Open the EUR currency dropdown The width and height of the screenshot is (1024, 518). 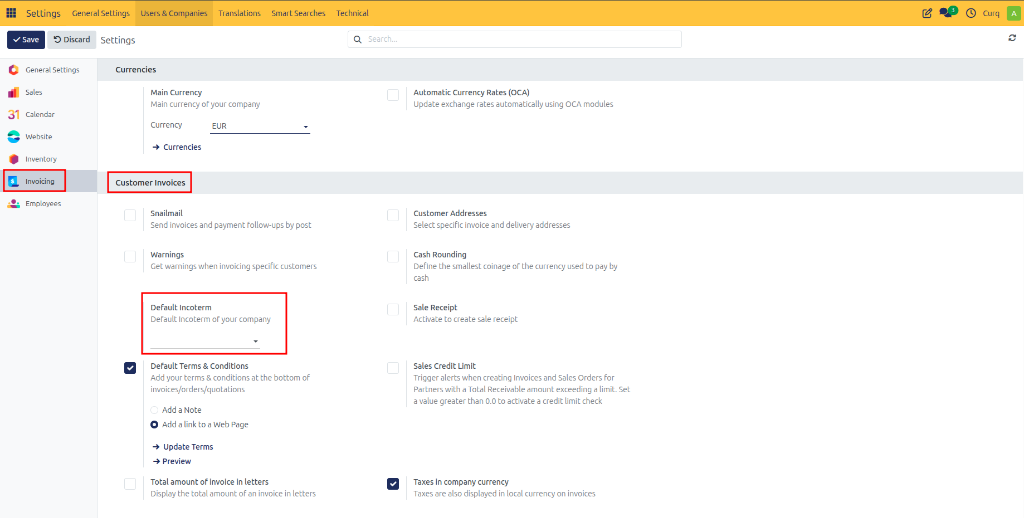click(x=260, y=126)
